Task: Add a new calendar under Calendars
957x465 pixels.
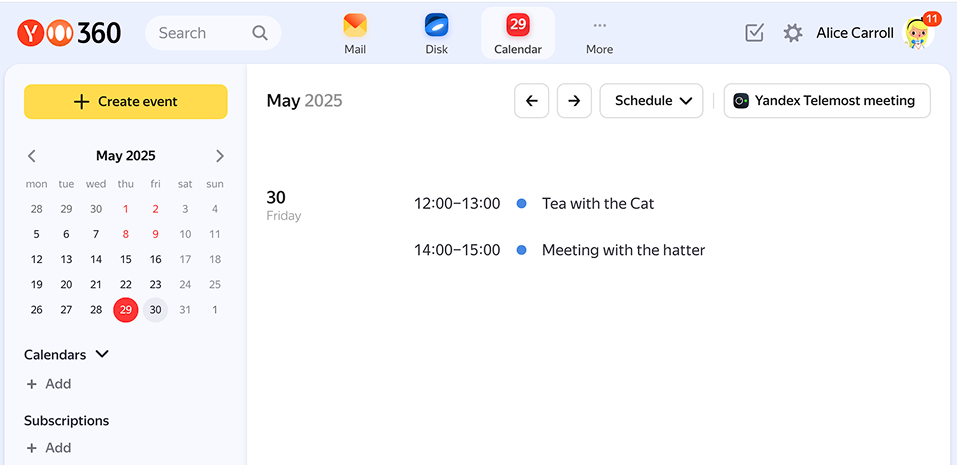Action: 49,384
